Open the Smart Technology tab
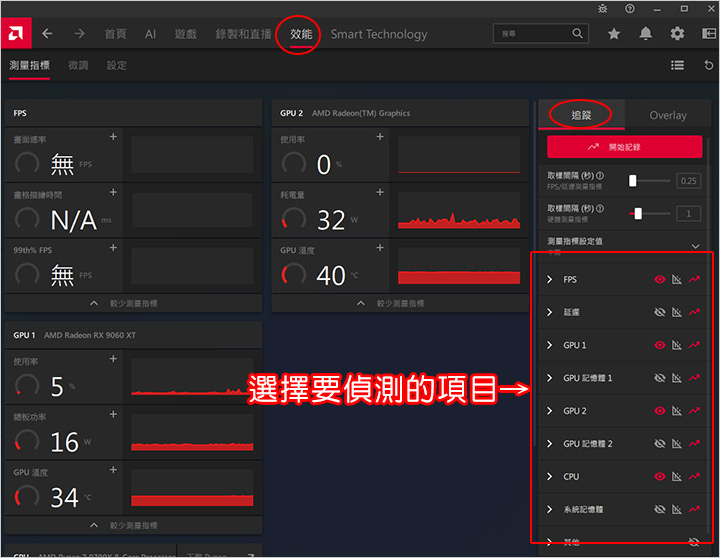 tap(379, 34)
